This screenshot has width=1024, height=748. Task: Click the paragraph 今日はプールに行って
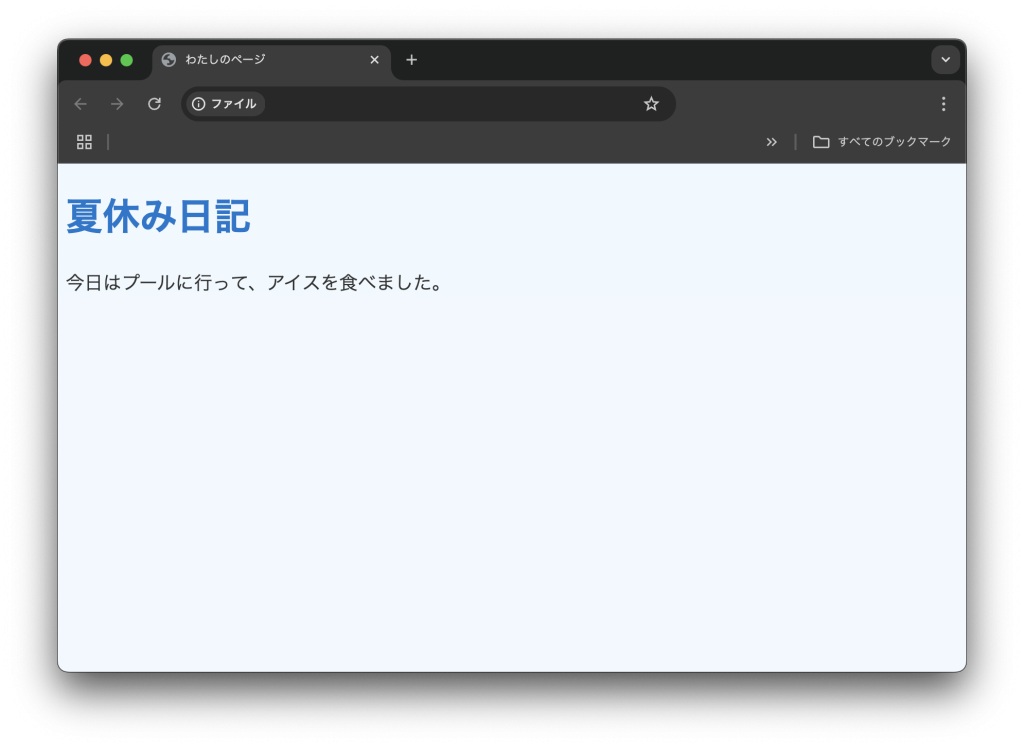coord(256,282)
